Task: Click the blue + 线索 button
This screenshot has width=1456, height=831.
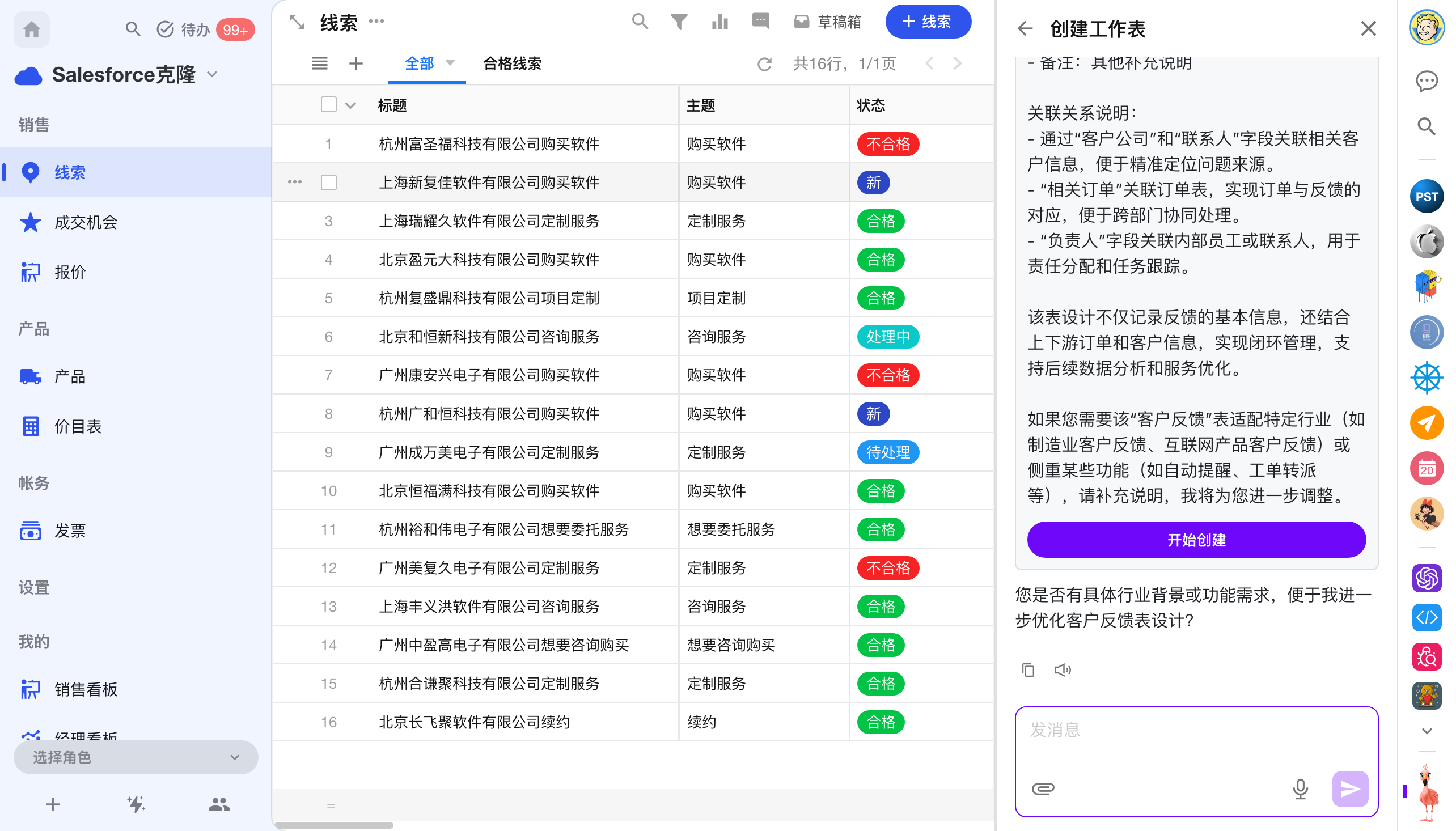Action: pyautogui.click(x=928, y=22)
